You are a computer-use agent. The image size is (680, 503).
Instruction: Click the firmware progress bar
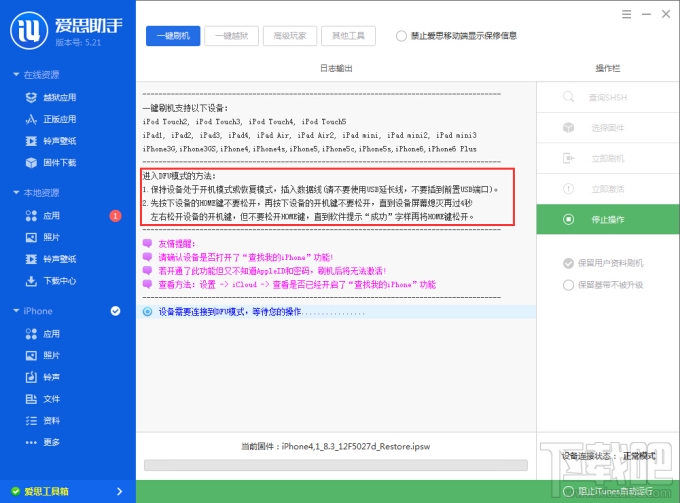336,465
